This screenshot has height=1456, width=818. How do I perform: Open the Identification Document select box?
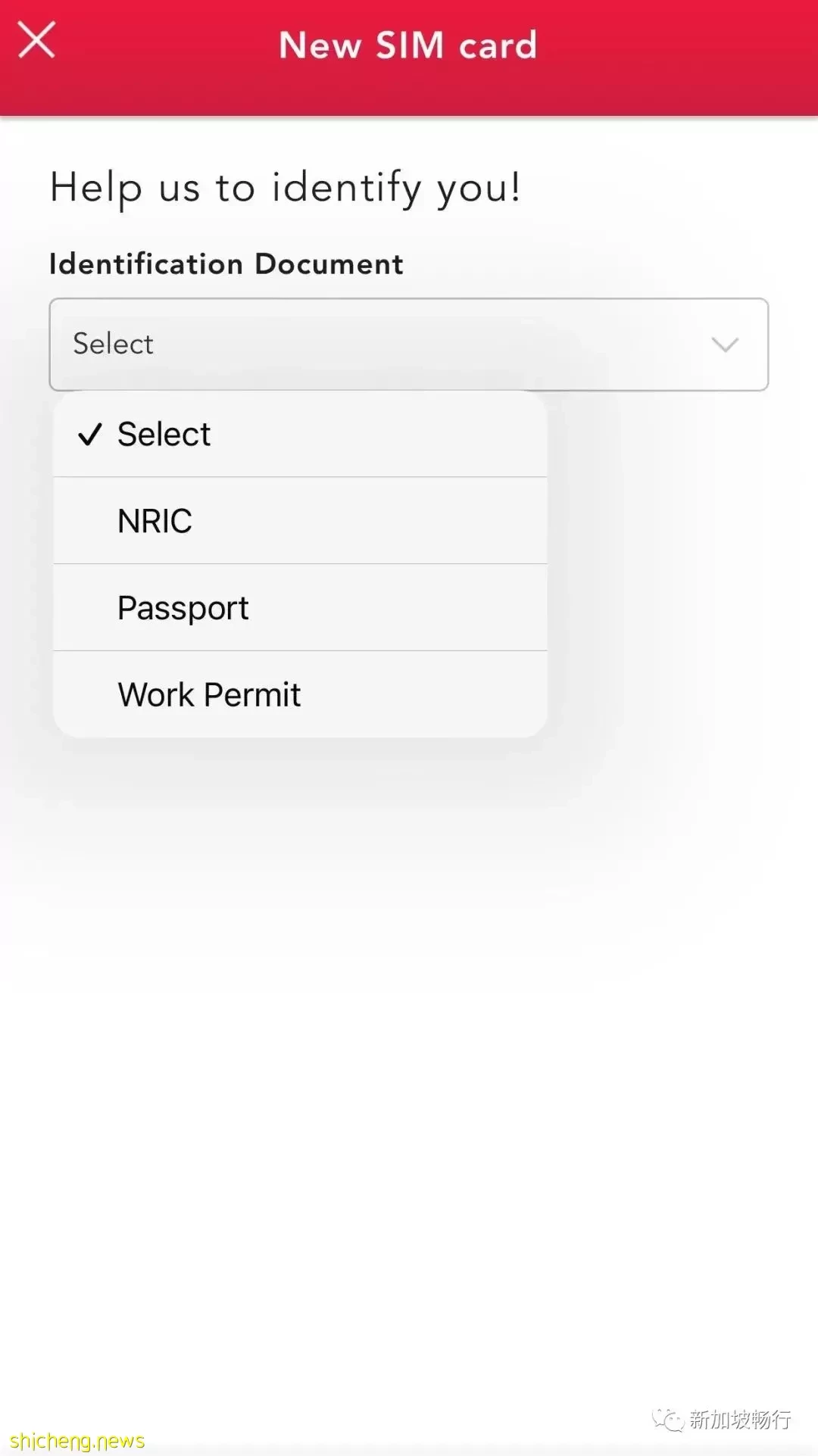point(409,345)
